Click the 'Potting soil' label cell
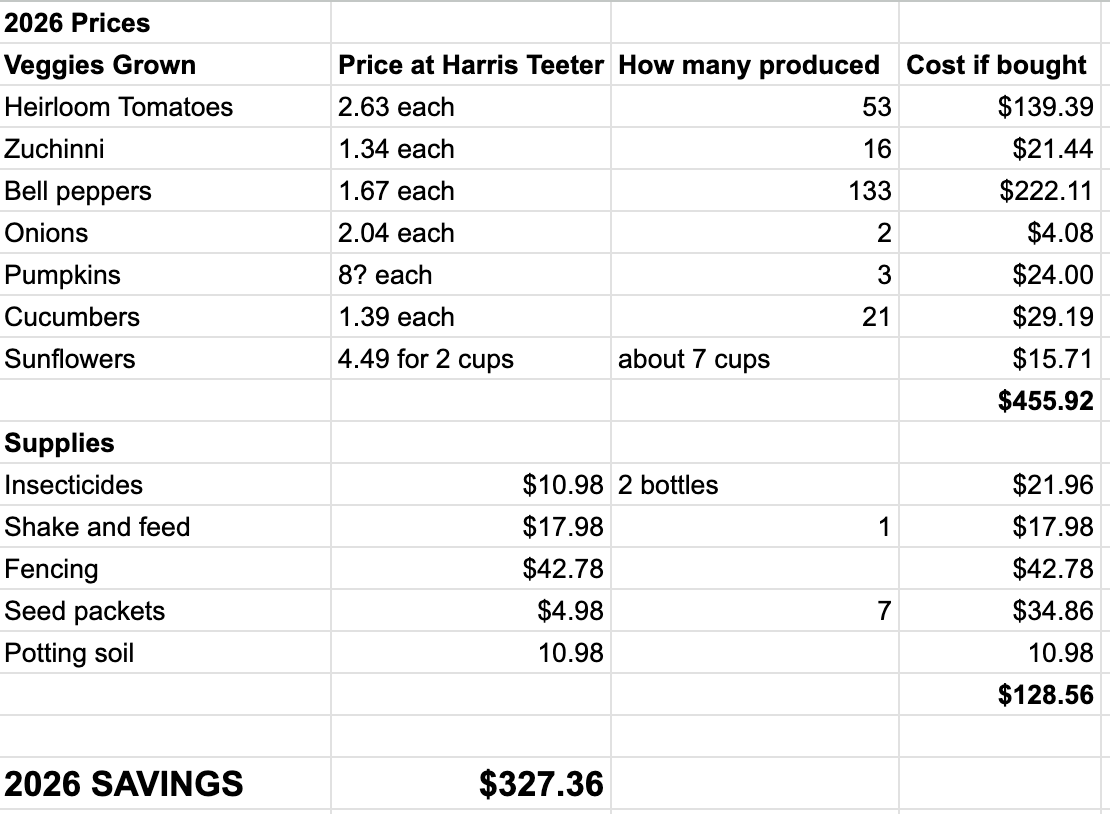 [165, 653]
